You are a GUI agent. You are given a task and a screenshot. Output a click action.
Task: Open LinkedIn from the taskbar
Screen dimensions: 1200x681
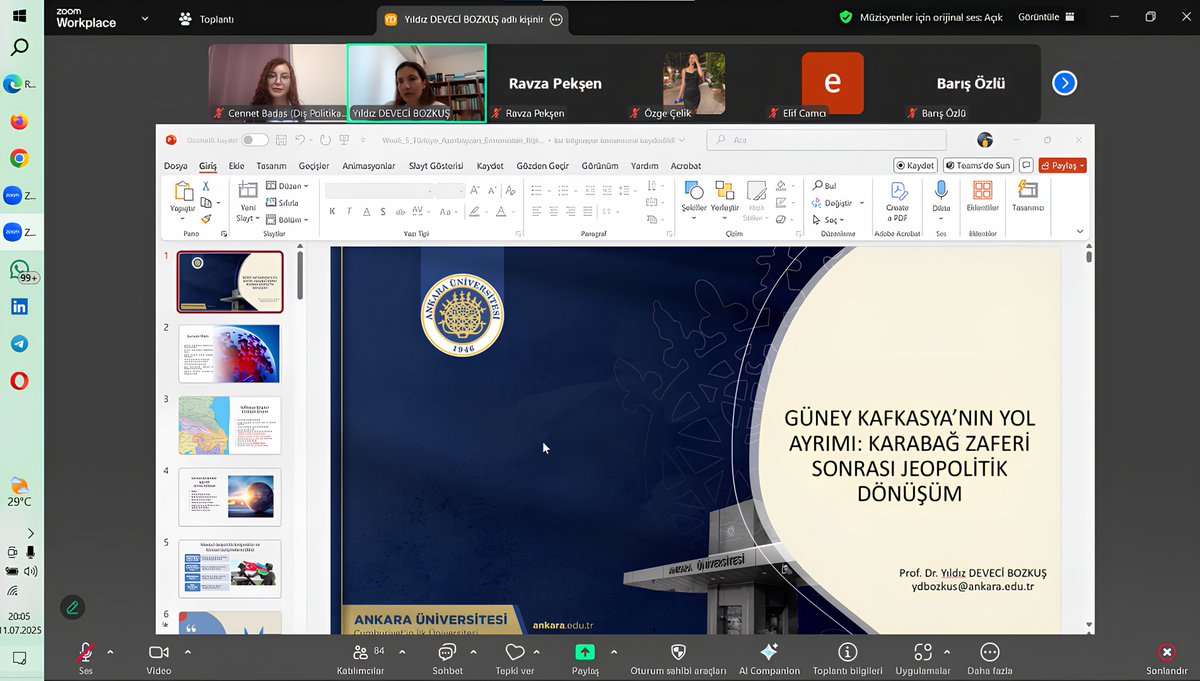point(19,307)
